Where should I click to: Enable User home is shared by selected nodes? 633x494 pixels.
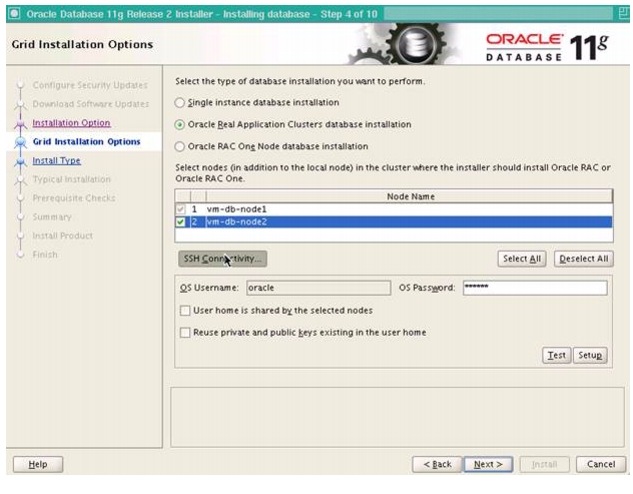pos(185,310)
